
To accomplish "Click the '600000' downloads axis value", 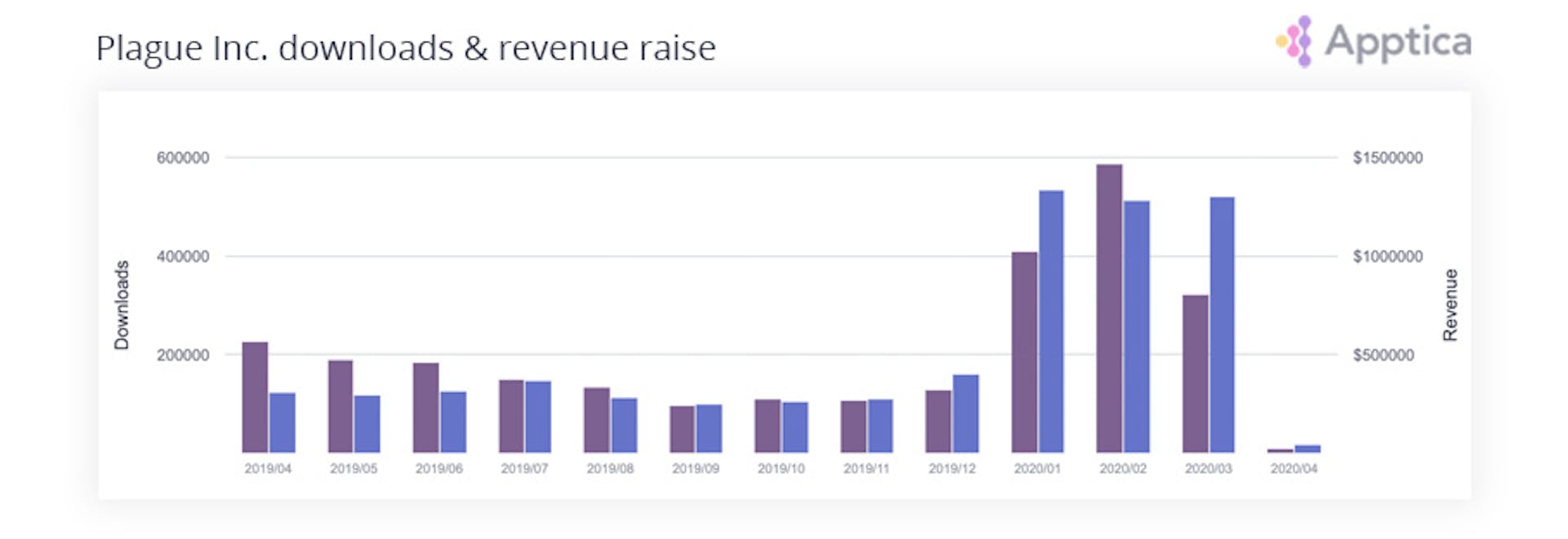I will (x=183, y=158).
